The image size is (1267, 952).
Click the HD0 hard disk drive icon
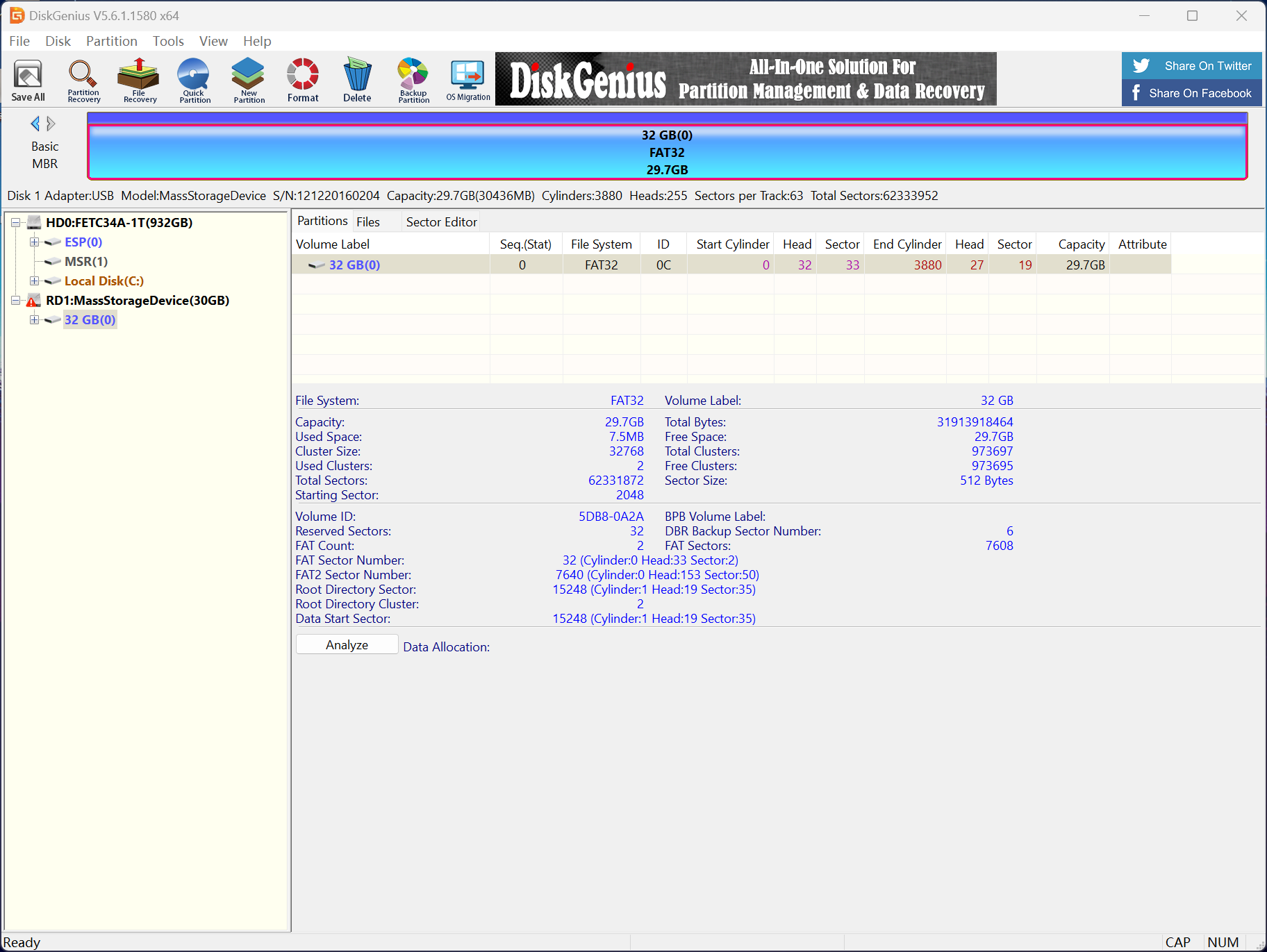click(34, 223)
